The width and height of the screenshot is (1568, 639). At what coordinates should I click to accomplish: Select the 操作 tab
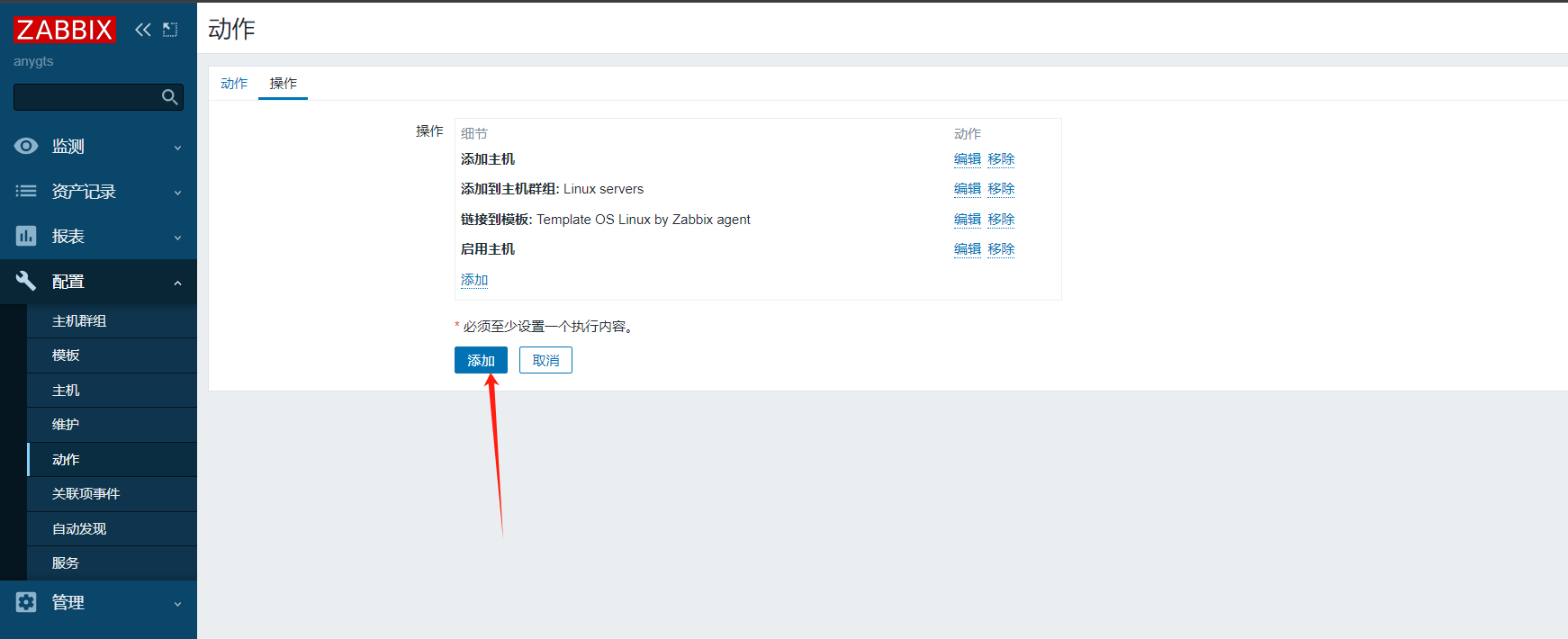[283, 83]
